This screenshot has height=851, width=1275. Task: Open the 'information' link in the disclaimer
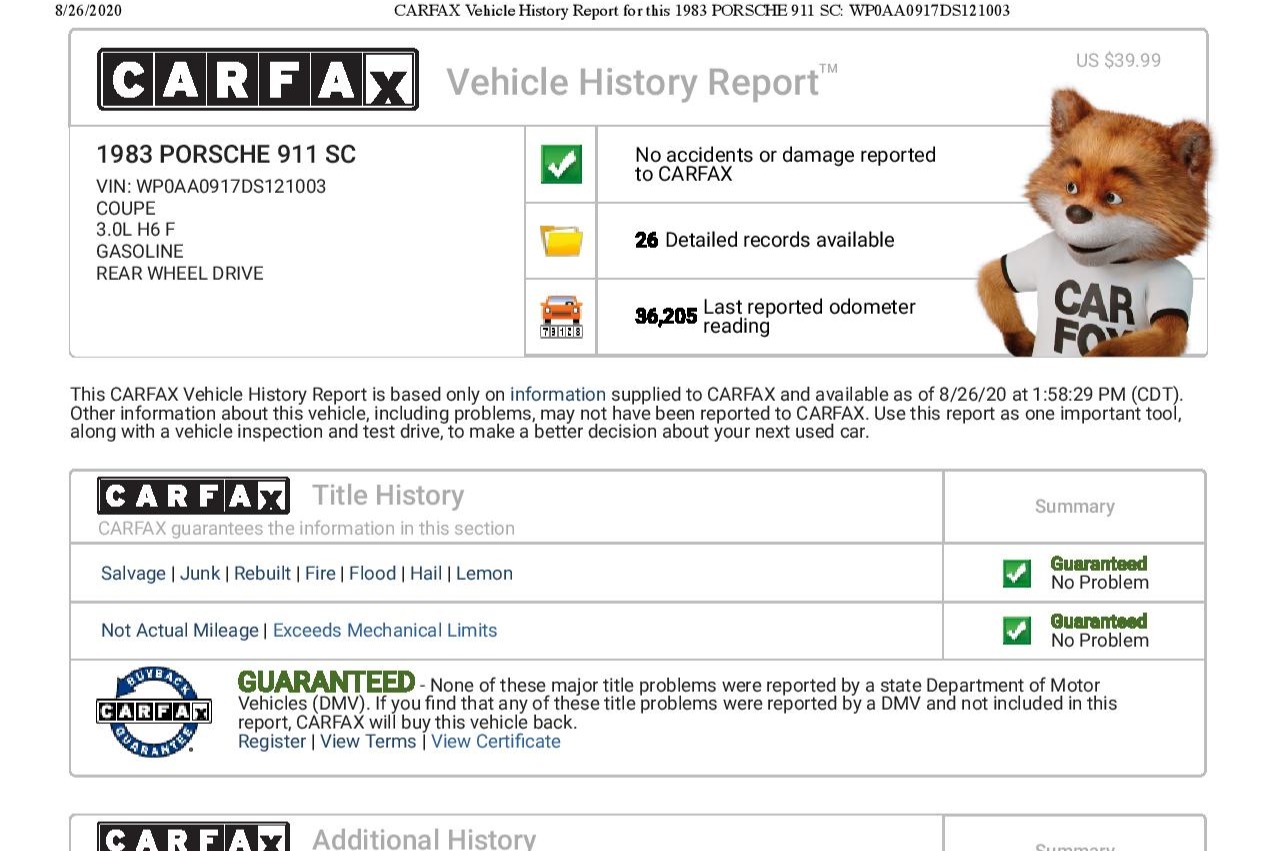[558, 395]
